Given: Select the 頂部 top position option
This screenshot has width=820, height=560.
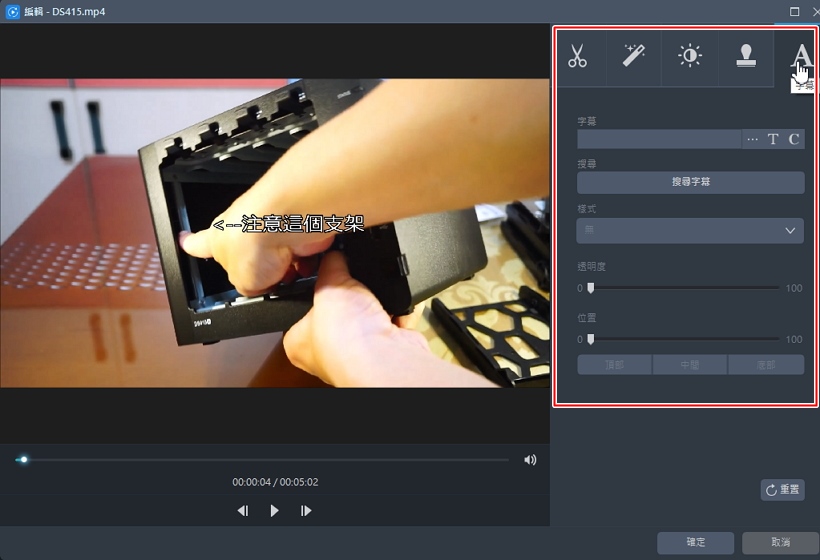Looking at the screenshot, I should (614, 365).
